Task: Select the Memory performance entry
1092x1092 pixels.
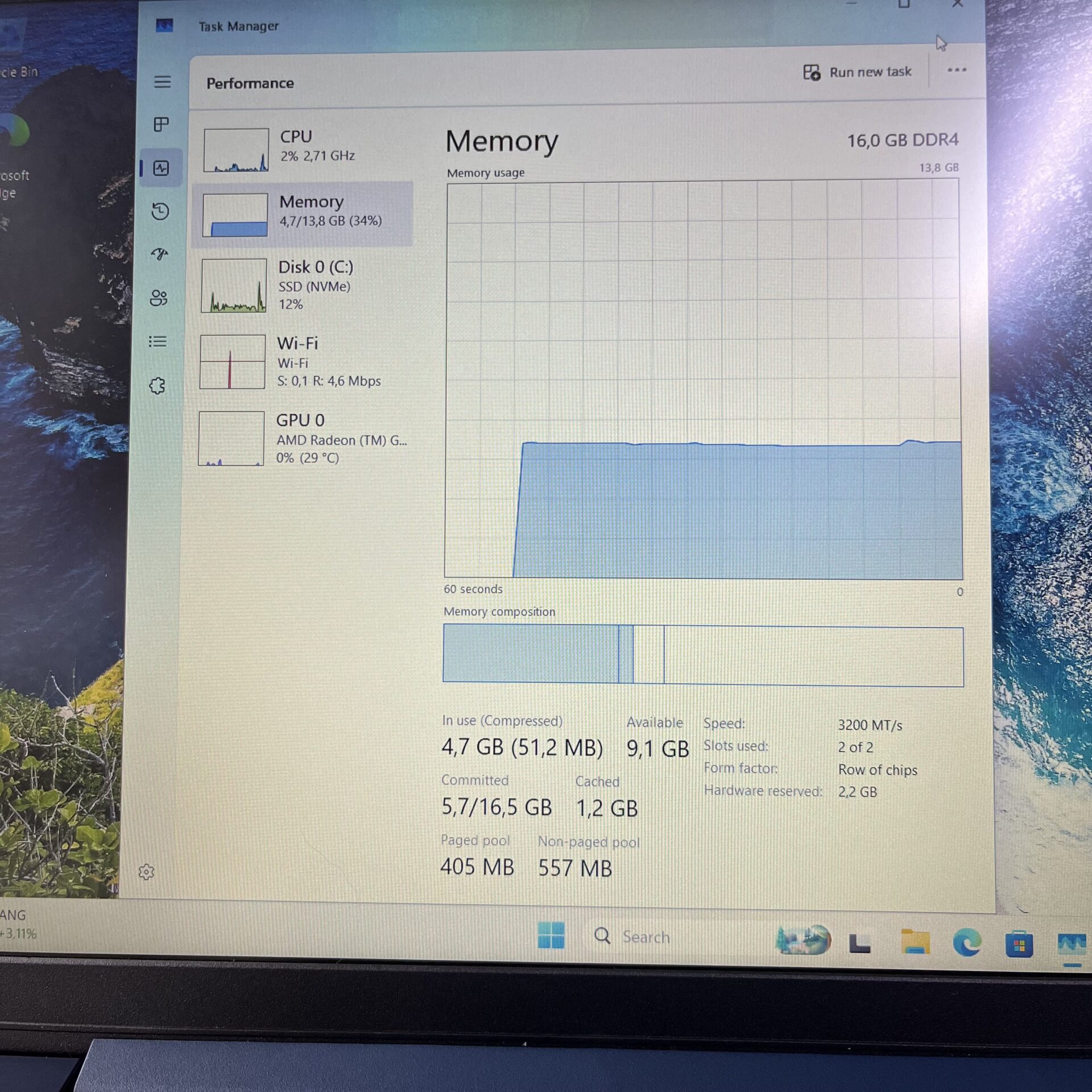Action: pyautogui.click(x=303, y=214)
